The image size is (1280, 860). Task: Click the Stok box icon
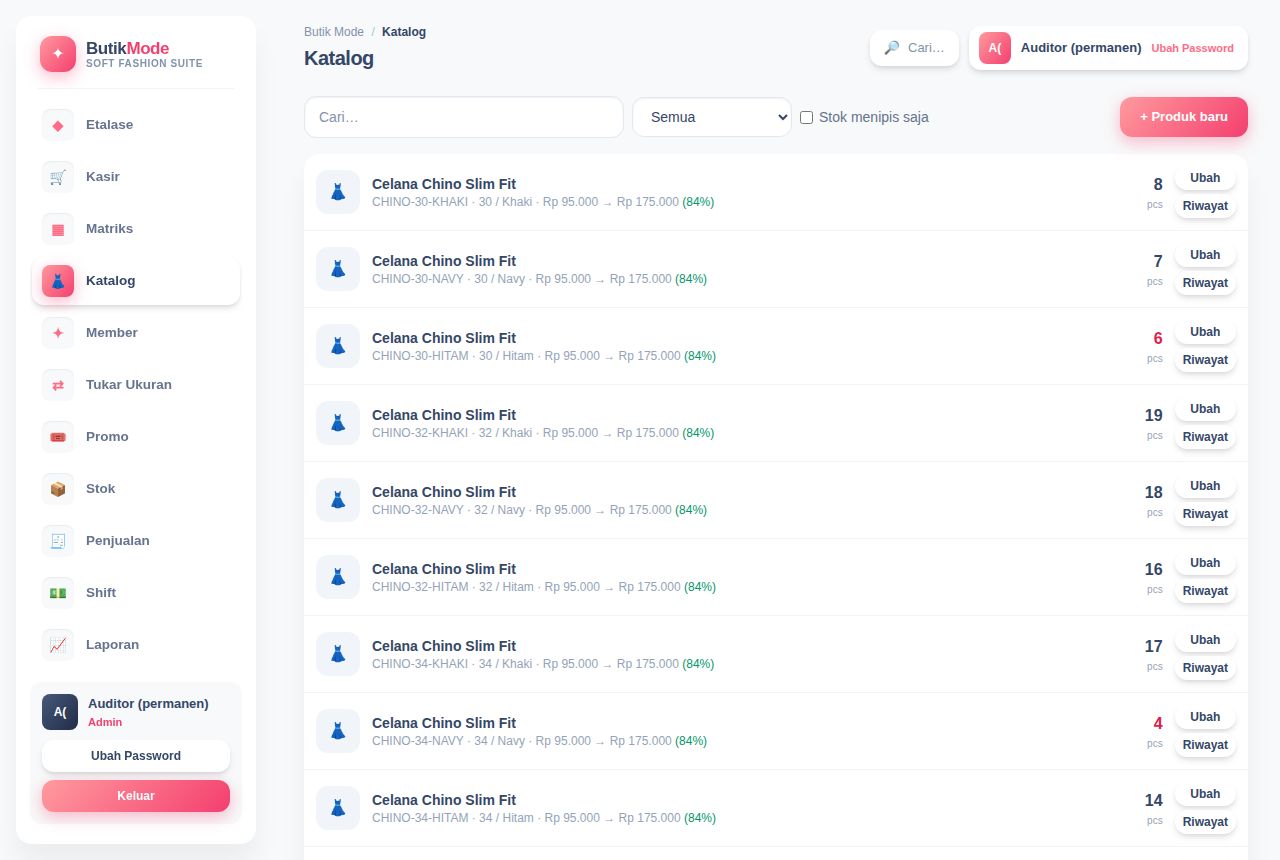(x=58, y=489)
